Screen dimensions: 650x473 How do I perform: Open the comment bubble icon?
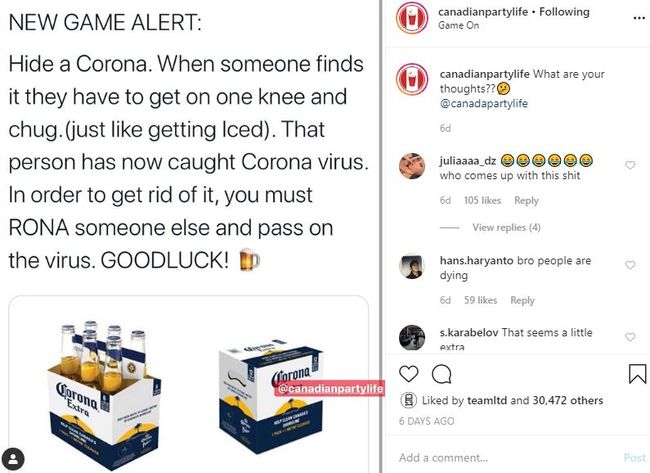pyautogui.click(x=441, y=375)
